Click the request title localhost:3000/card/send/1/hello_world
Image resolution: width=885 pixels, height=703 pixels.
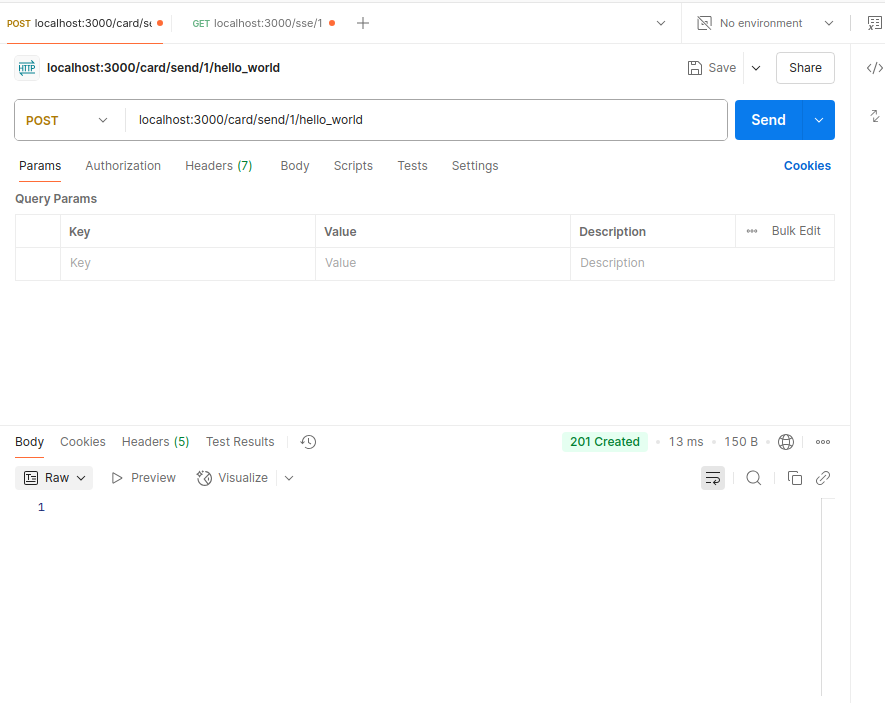pyautogui.click(x=163, y=68)
